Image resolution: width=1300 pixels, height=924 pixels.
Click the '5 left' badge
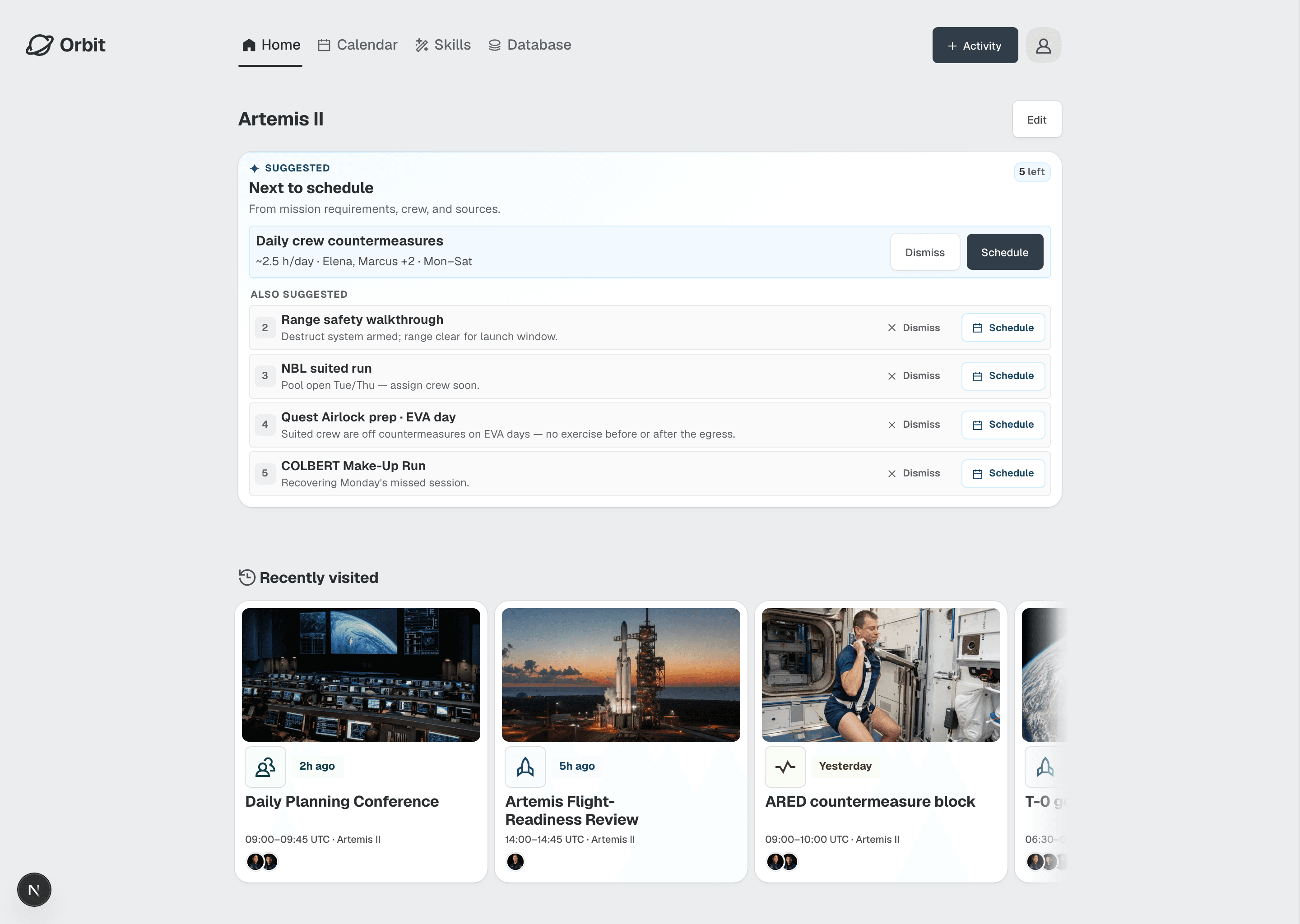pyautogui.click(x=1031, y=172)
